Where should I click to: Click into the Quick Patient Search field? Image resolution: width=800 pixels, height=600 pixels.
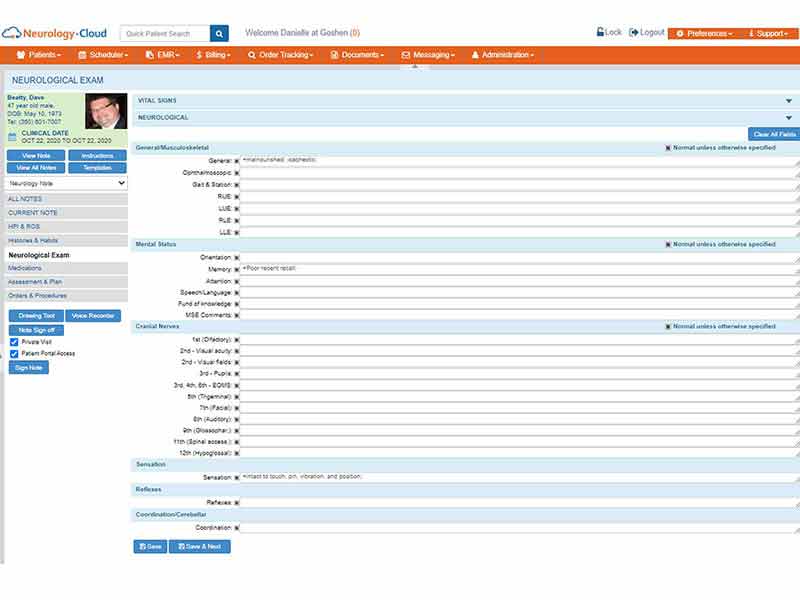[x=165, y=34]
